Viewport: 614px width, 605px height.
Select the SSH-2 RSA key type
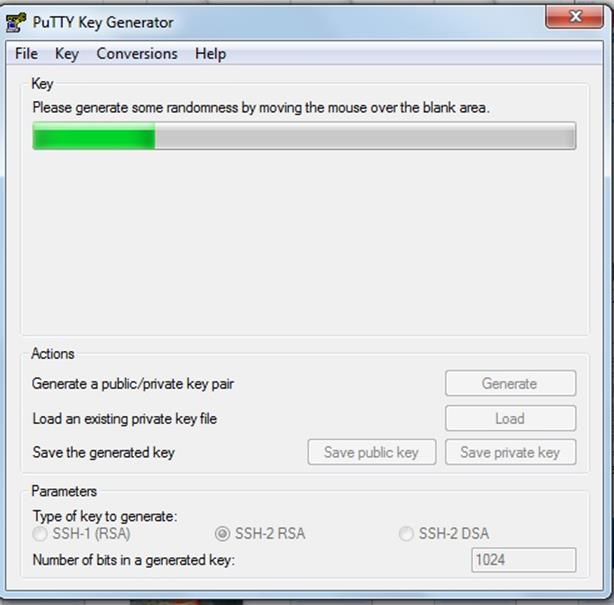pyautogui.click(x=260, y=533)
